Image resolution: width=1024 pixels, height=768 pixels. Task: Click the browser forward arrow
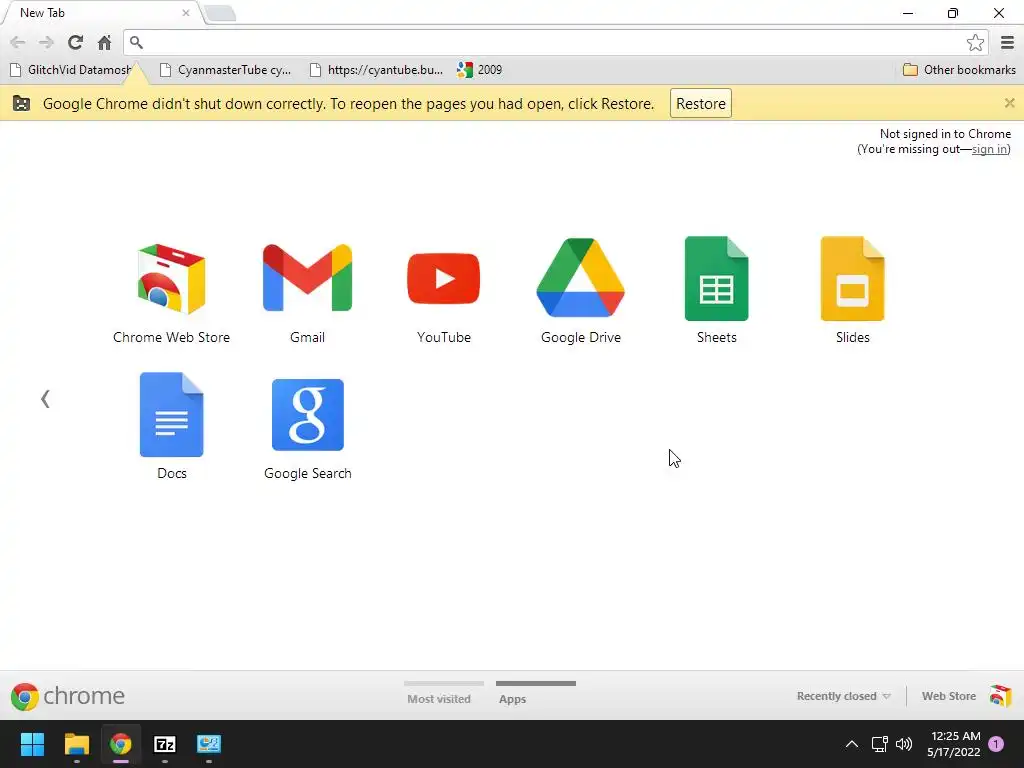tap(46, 42)
